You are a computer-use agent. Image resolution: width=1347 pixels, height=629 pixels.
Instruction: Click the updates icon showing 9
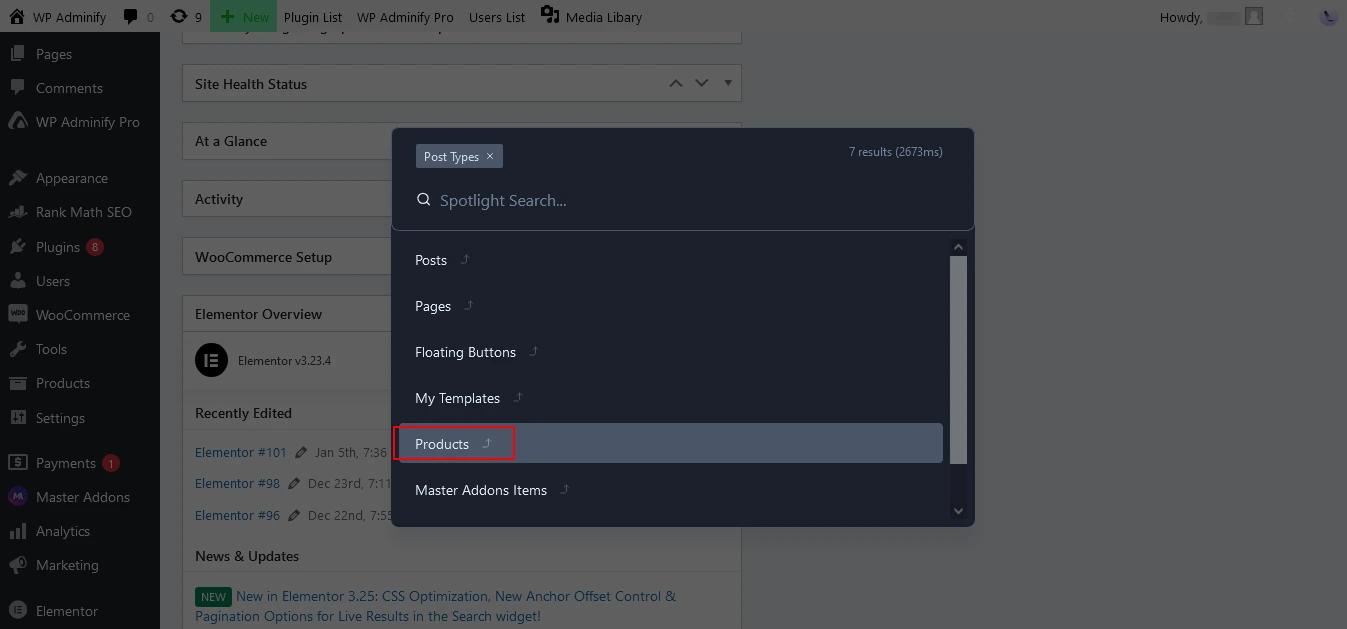[x=180, y=16]
